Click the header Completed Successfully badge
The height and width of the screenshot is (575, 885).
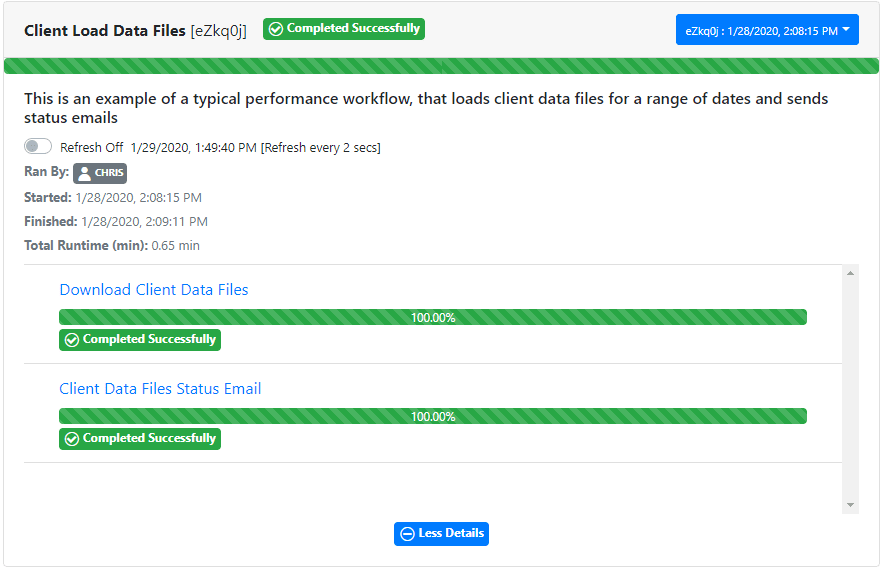pyautogui.click(x=344, y=29)
